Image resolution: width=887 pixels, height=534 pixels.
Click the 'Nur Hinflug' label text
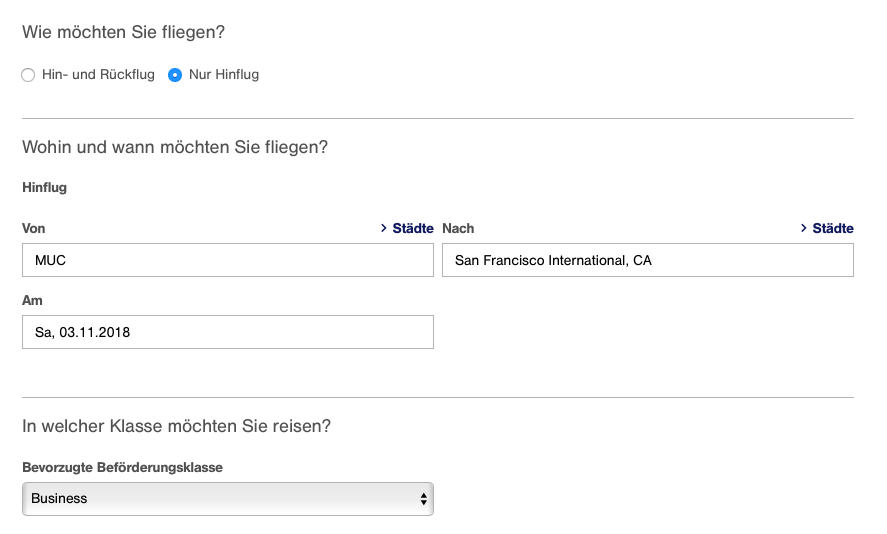tap(223, 75)
